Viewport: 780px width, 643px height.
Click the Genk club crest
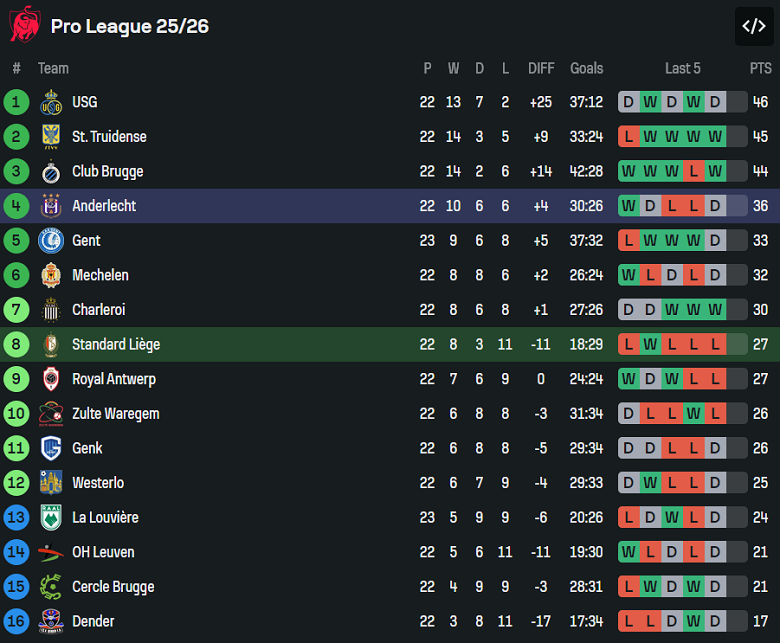51,448
